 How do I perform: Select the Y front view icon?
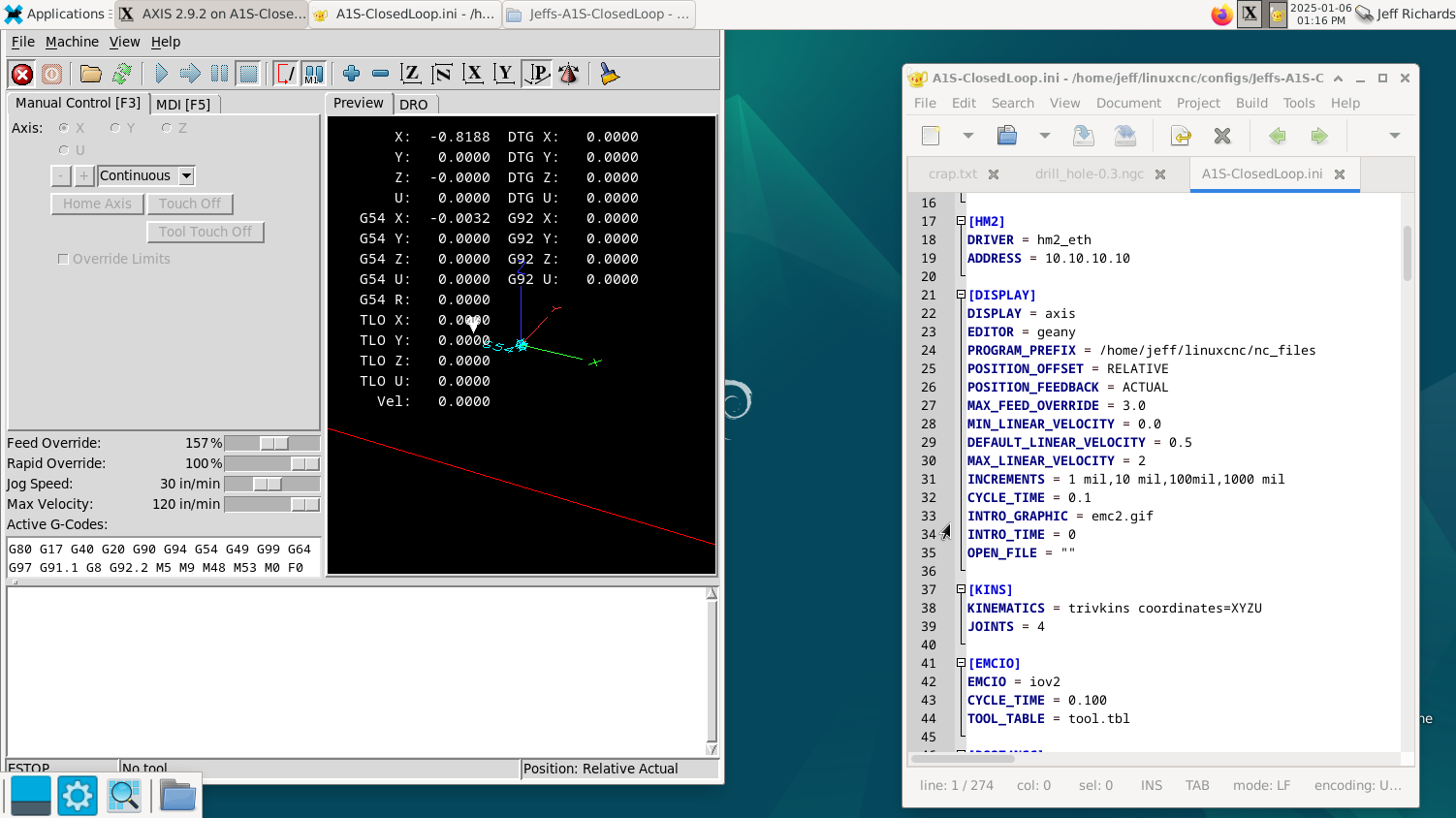point(504,74)
